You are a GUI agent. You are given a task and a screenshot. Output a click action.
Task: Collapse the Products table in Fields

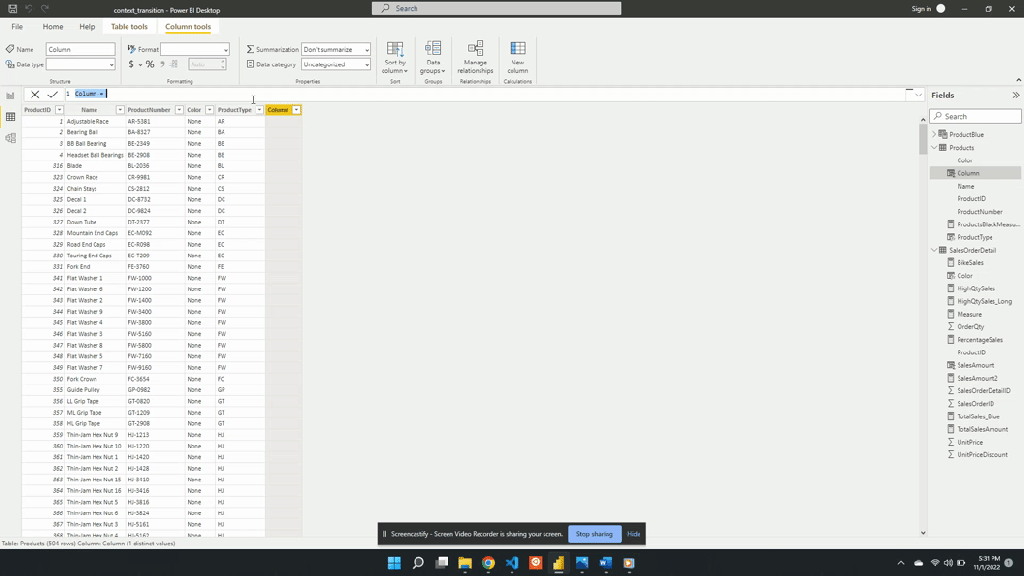pyautogui.click(x=935, y=147)
